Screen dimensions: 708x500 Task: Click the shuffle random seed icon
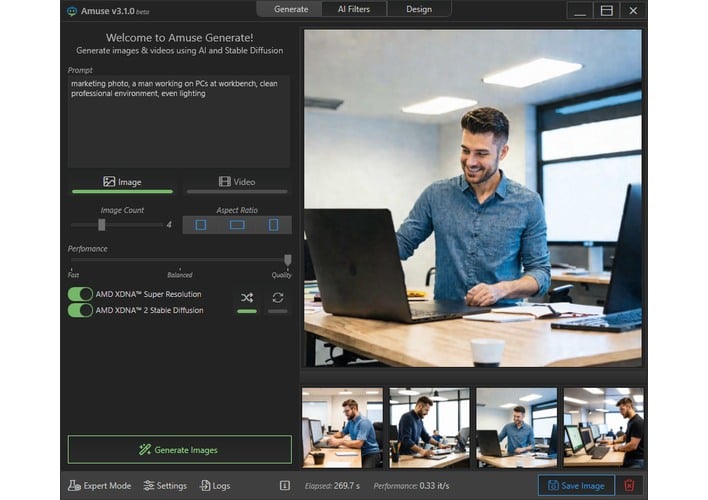[247, 297]
